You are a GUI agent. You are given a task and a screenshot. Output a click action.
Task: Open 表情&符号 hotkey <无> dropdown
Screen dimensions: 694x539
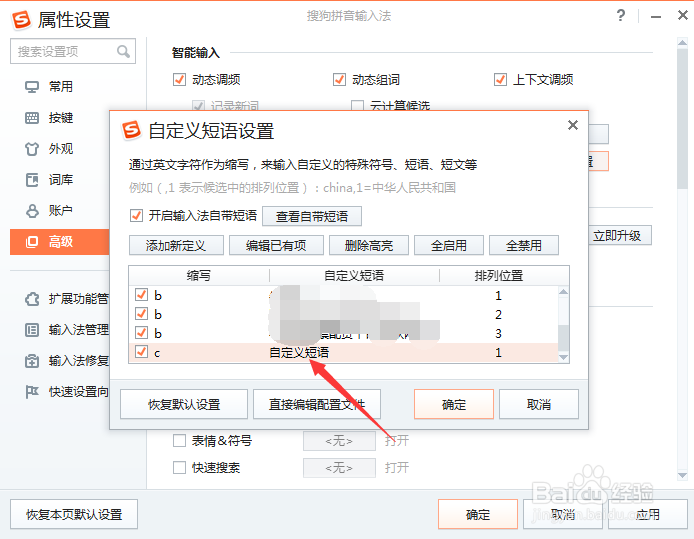coord(339,441)
